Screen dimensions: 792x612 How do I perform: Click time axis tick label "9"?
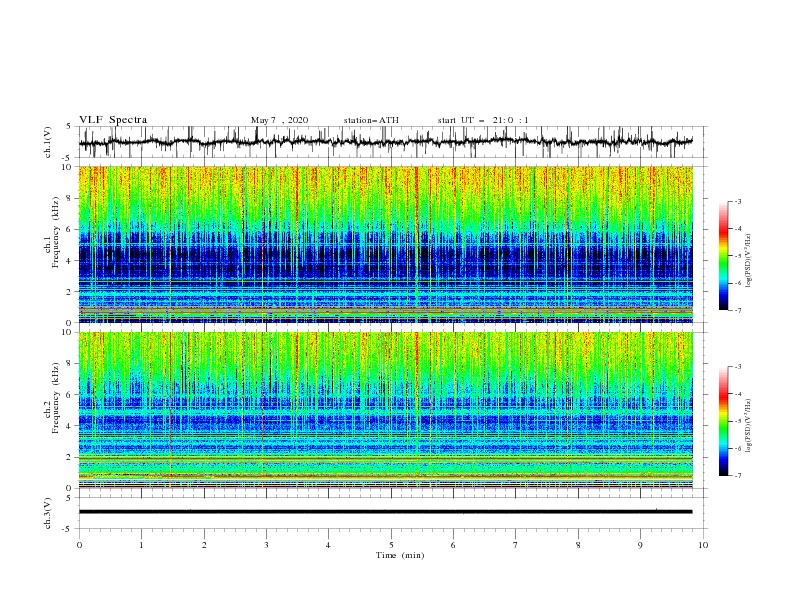640,545
